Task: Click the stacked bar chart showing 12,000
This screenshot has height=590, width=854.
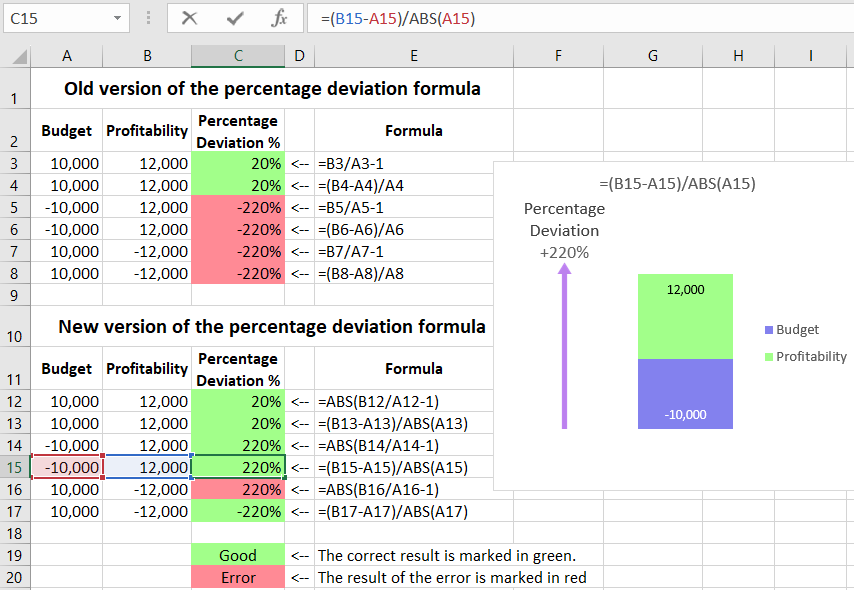Action: point(685,315)
